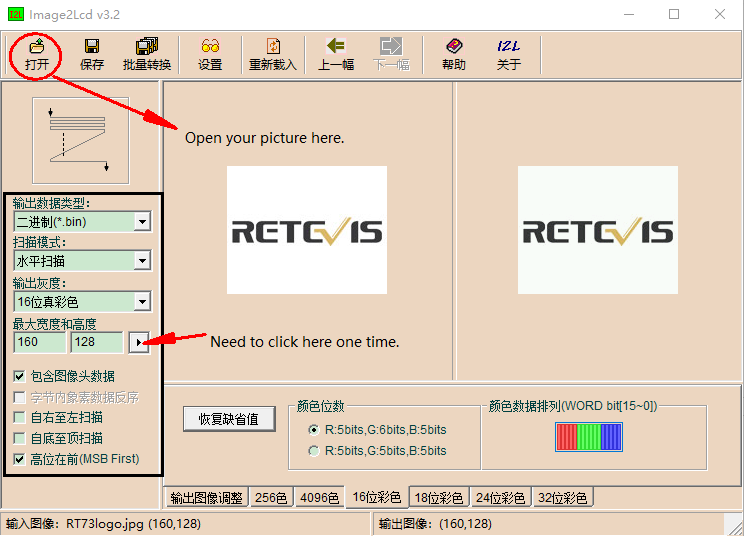Switch to the 256色 tab
744x536 pixels.
[x=271, y=498]
